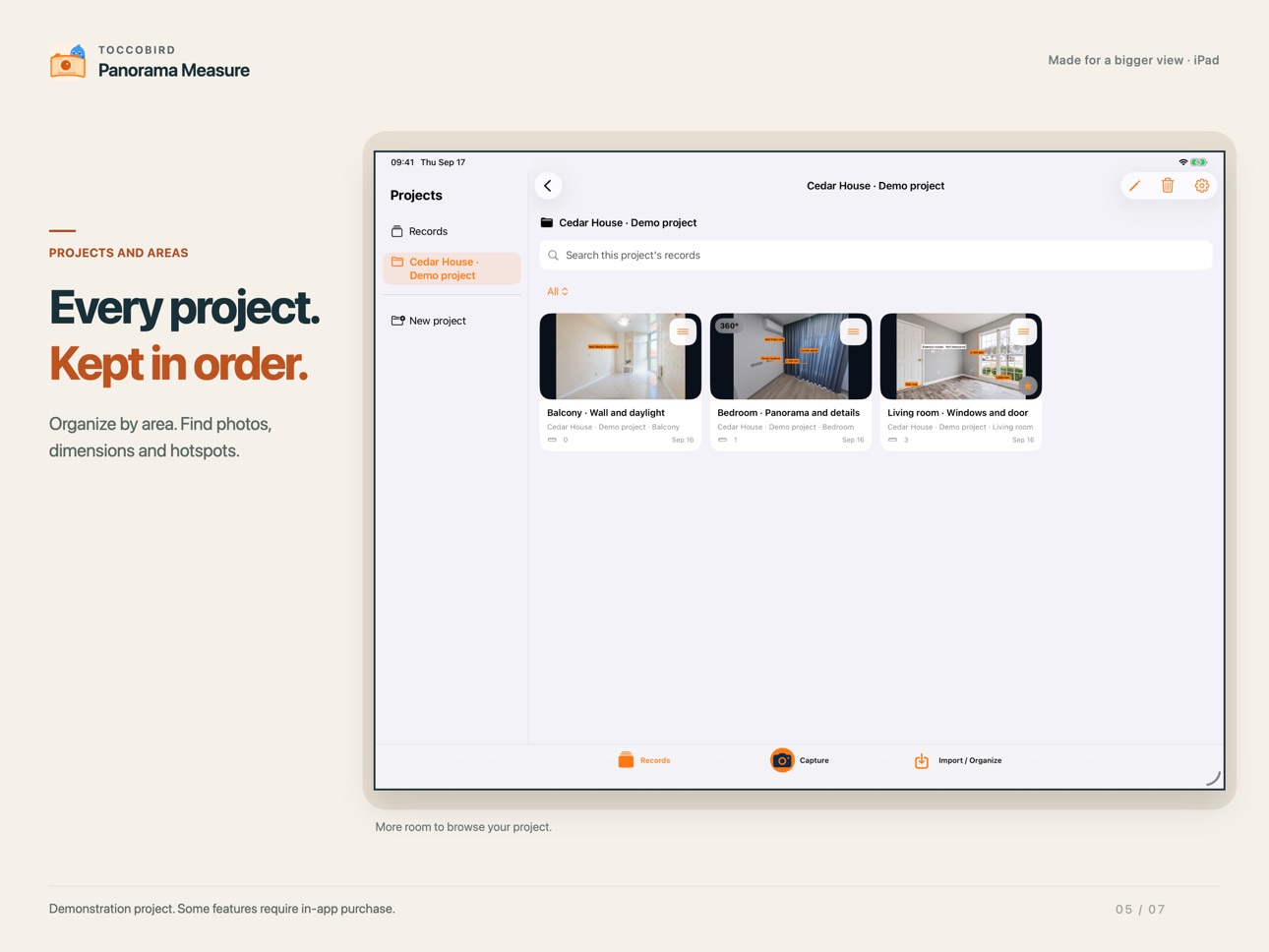Open the Bedroom panorama photo thumbnail
The height and width of the screenshot is (952, 1269).
point(791,357)
